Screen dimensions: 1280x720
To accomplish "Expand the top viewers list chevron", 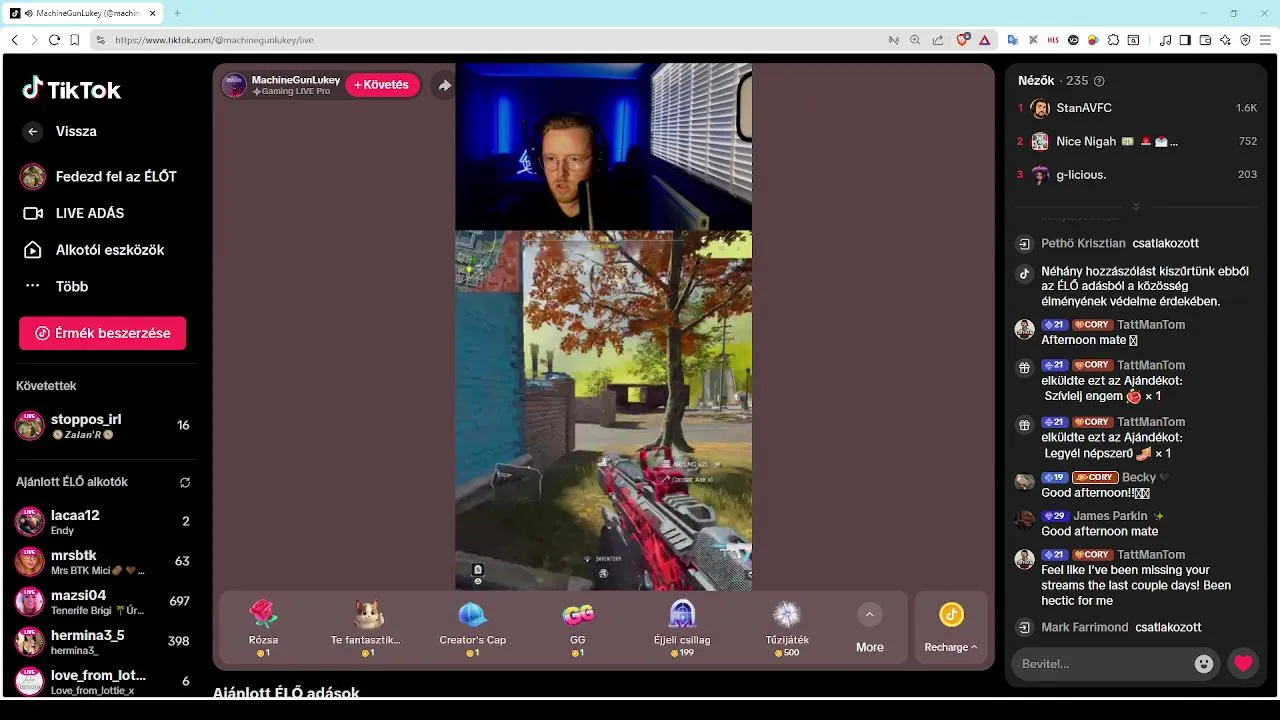I will click(1135, 207).
